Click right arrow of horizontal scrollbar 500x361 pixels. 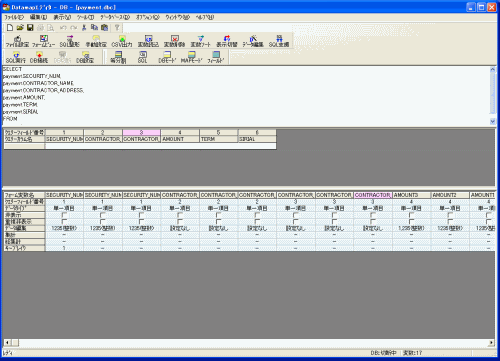(491, 342)
